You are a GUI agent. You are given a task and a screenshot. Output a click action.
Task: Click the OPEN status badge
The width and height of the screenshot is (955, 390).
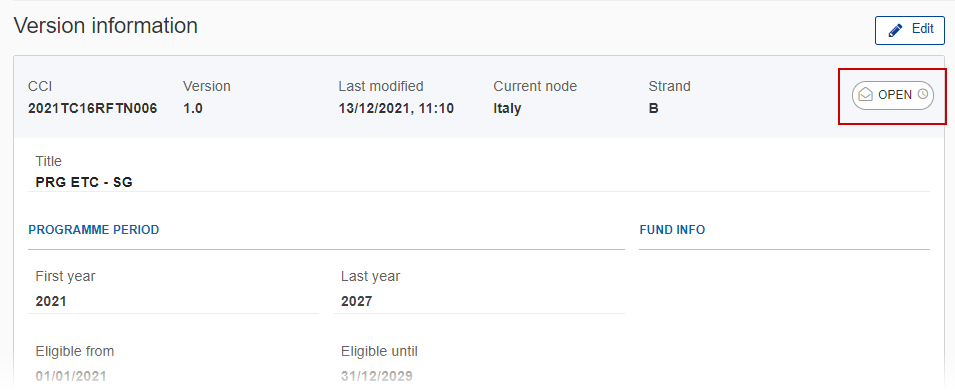tap(892, 96)
